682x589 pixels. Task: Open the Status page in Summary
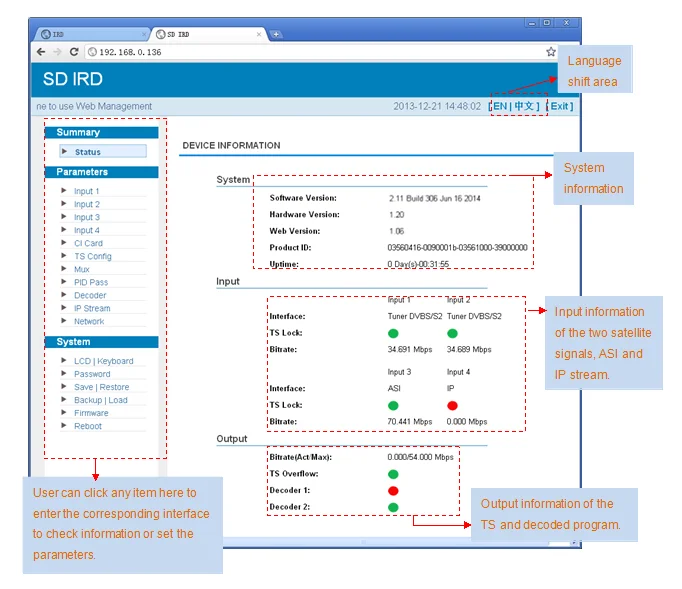click(88, 152)
